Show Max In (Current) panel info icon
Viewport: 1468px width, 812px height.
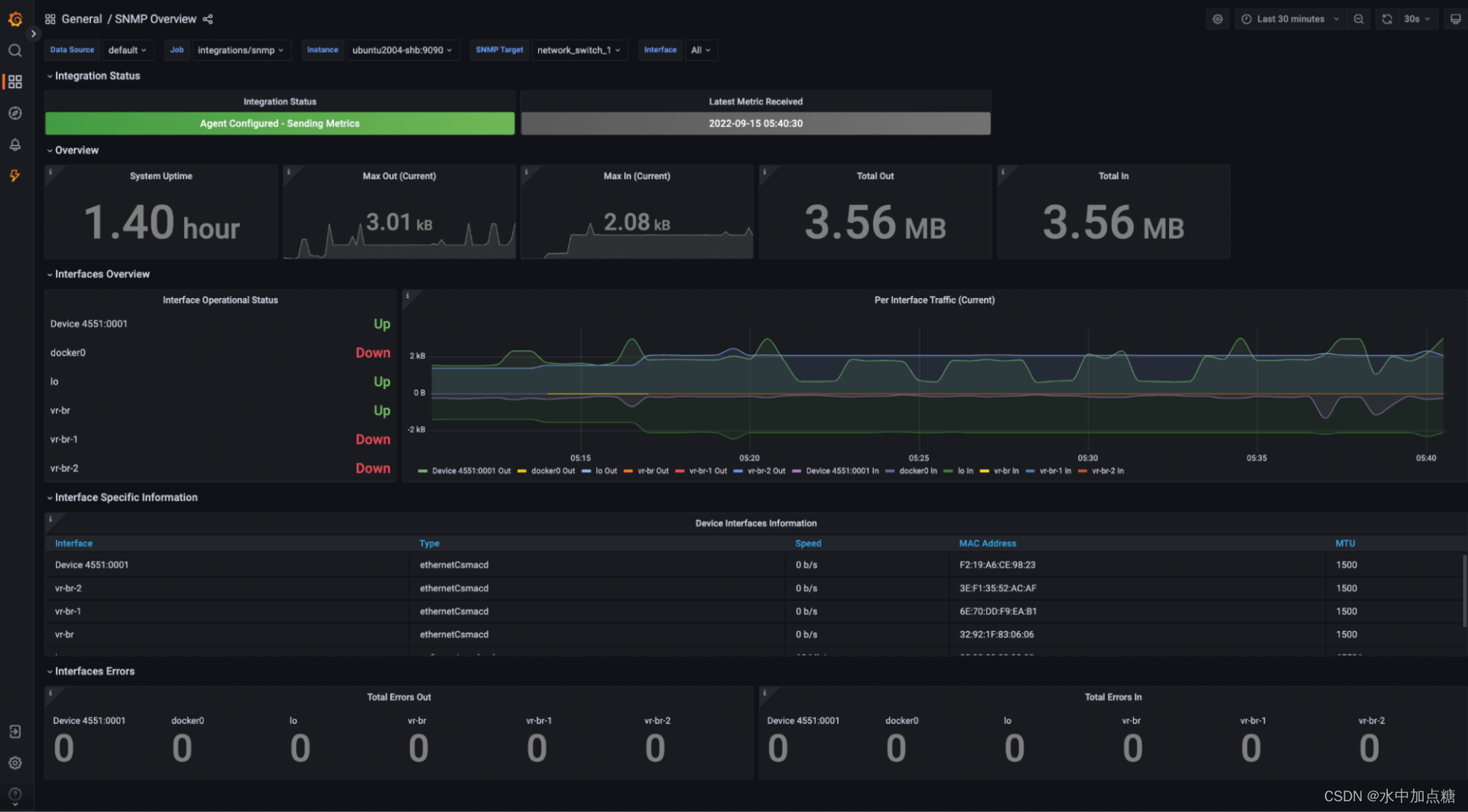526,171
